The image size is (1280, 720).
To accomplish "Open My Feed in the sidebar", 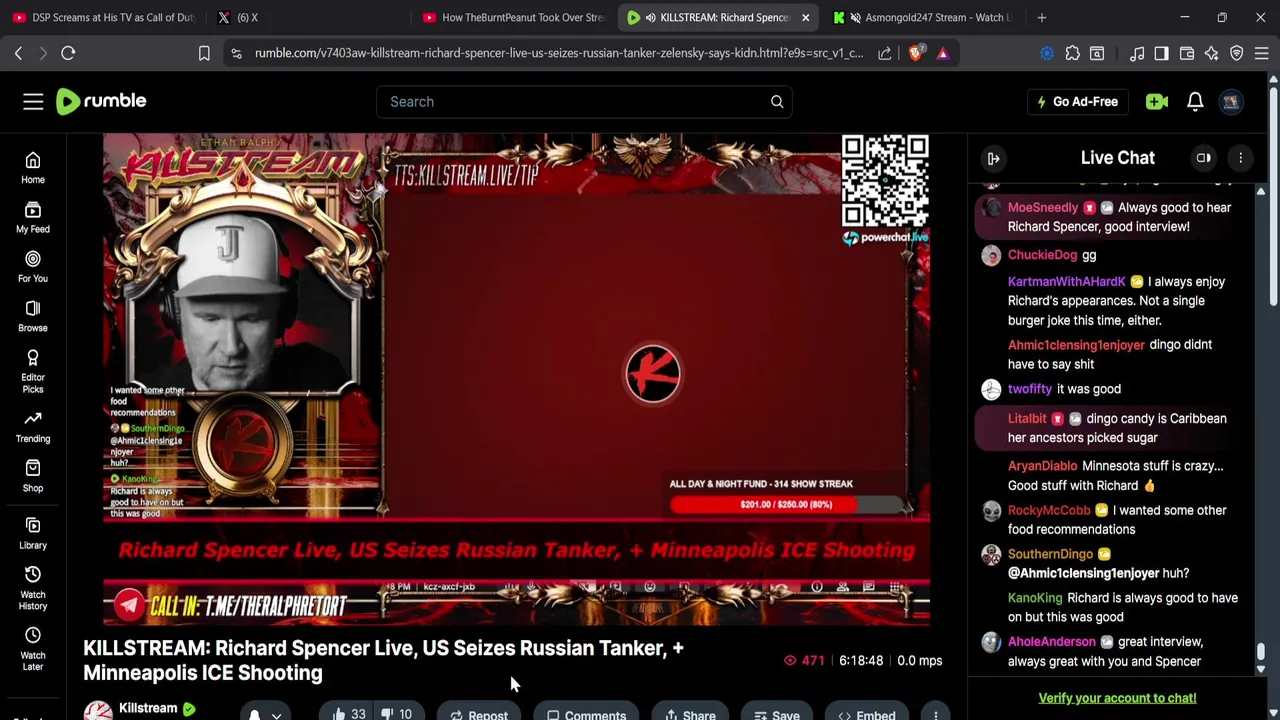I will pos(33,217).
